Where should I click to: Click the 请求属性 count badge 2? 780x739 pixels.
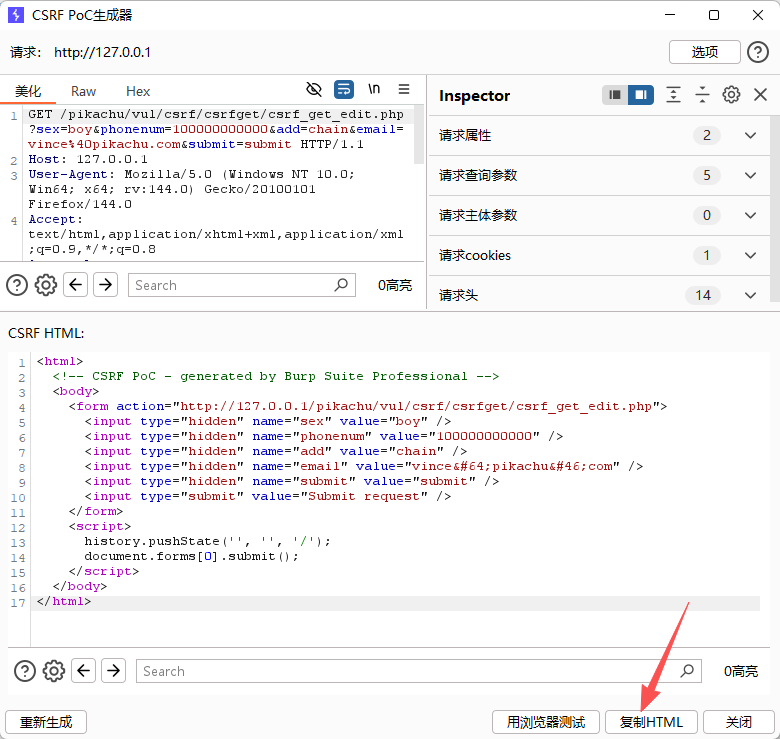pyautogui.click(x=706, y=135)
